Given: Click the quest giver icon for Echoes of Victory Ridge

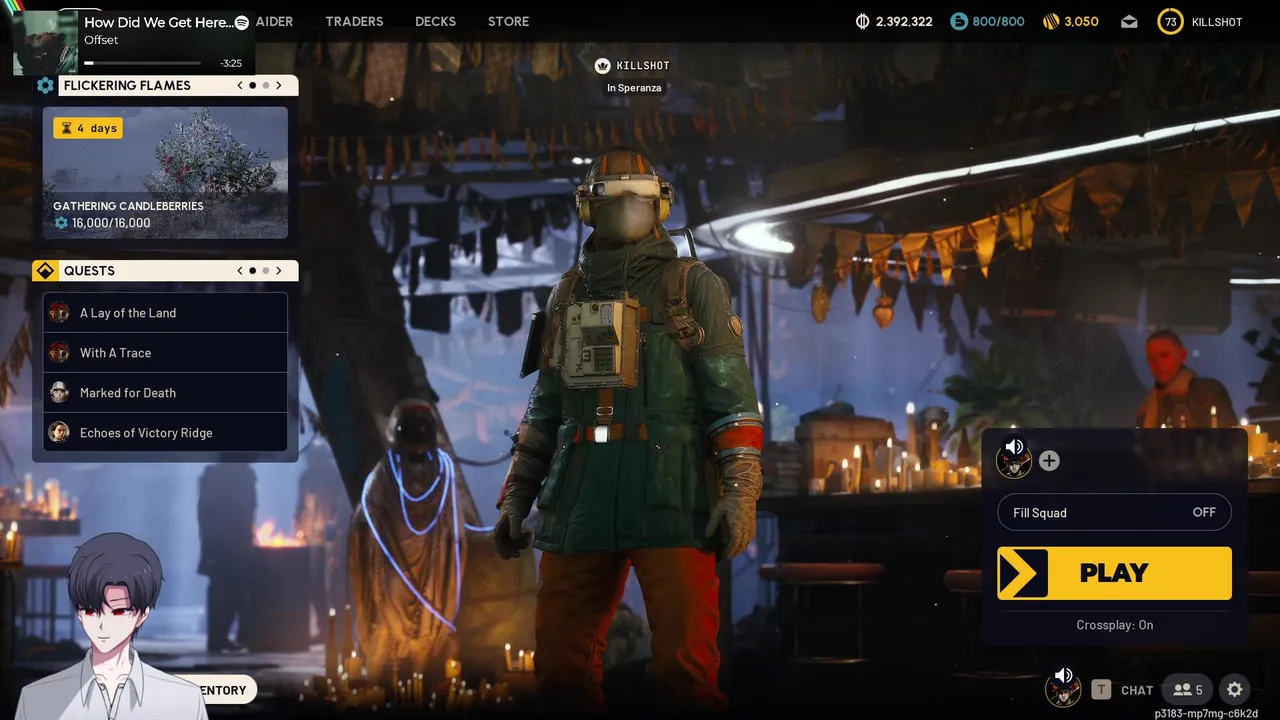Looking at the screenshot, I should click(x=59, y=433).
